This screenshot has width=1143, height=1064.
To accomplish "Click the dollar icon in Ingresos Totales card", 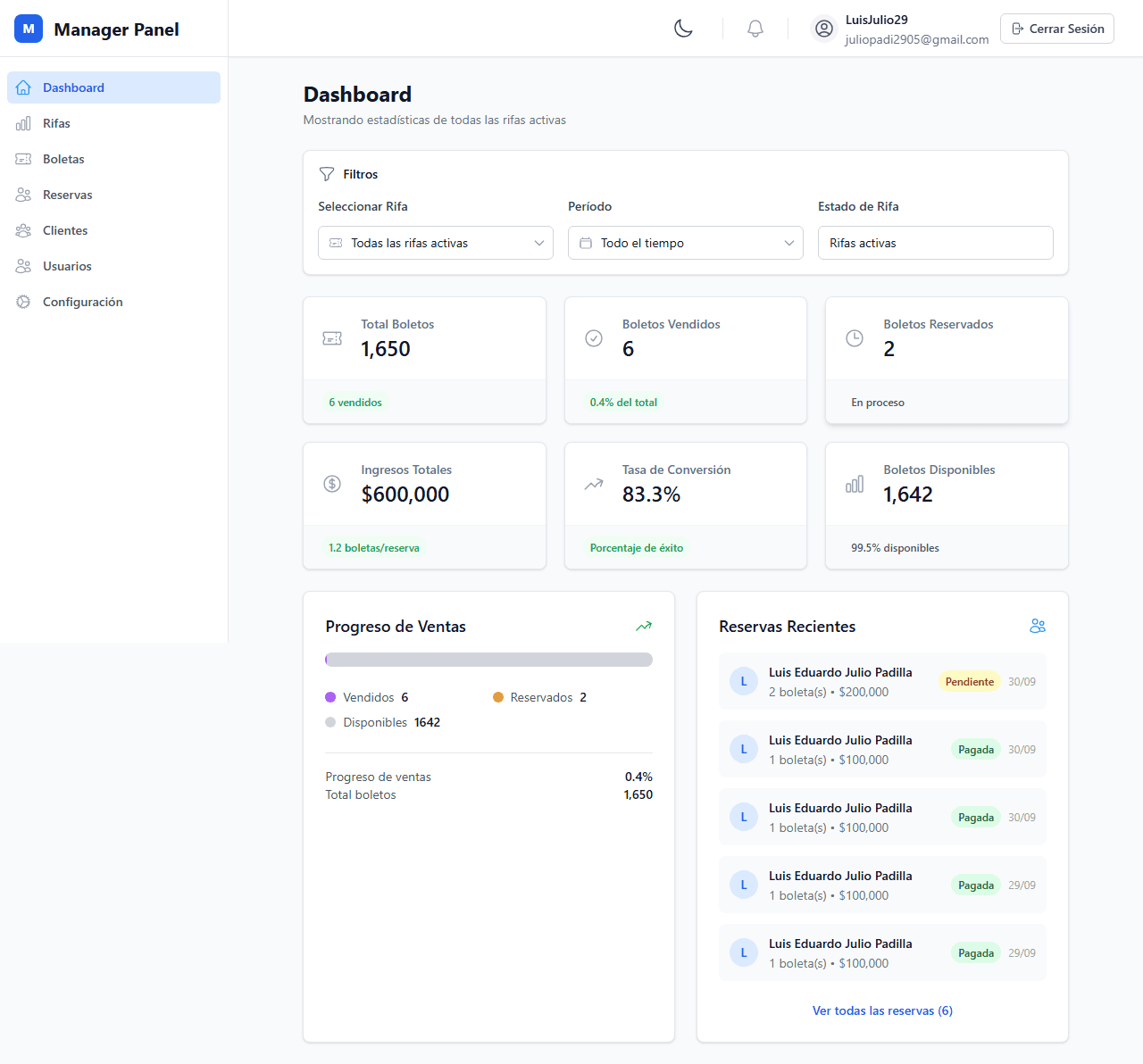I will (x=332, y=484).
